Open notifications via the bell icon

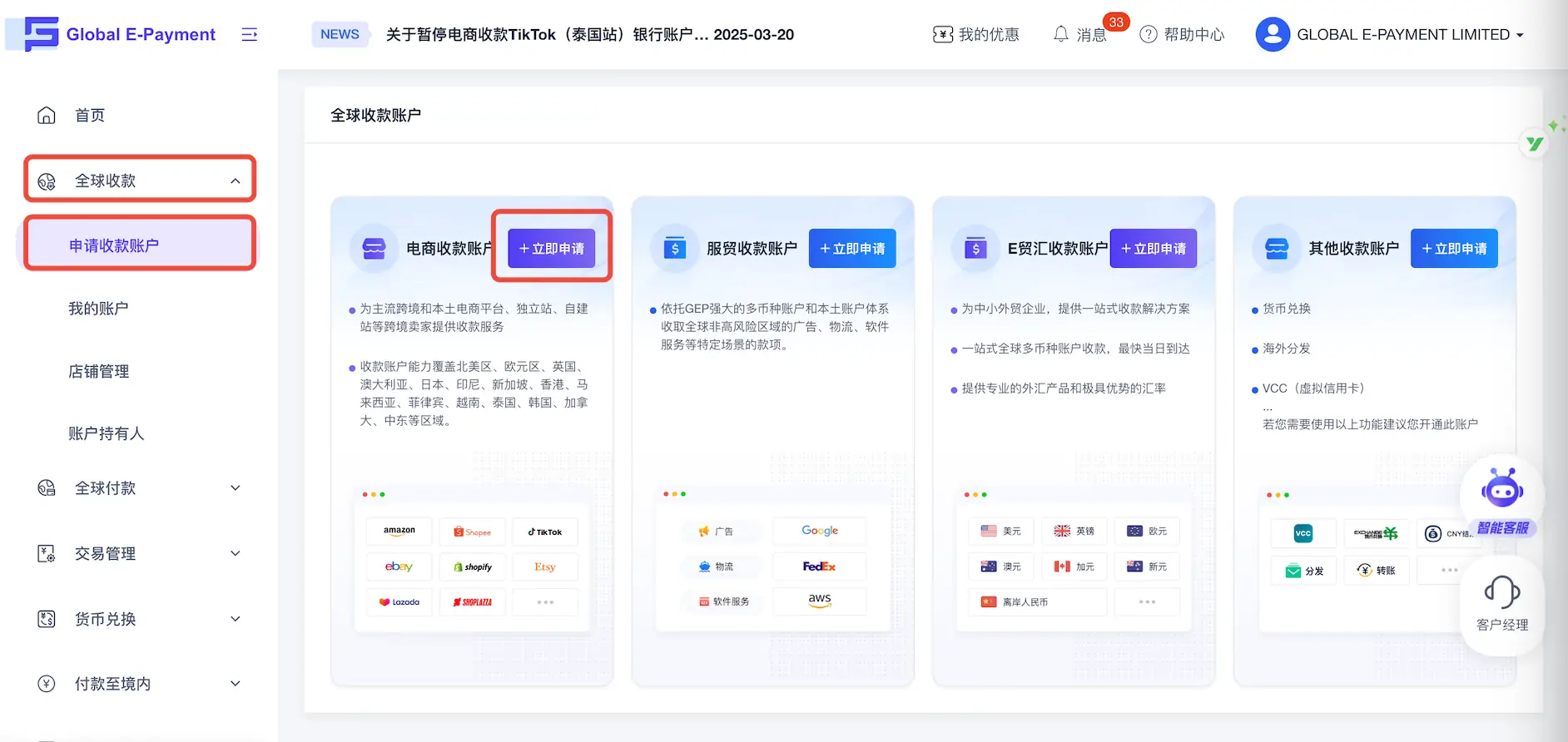[x=1061, y=34]
